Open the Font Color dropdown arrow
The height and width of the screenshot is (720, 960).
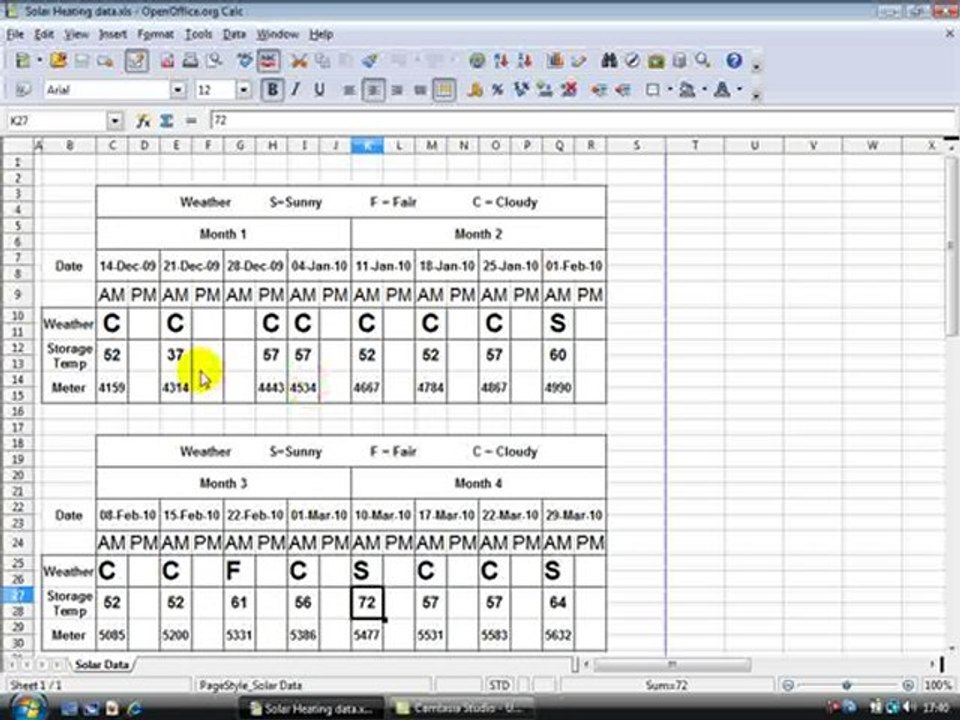click(x=740, y=90)
